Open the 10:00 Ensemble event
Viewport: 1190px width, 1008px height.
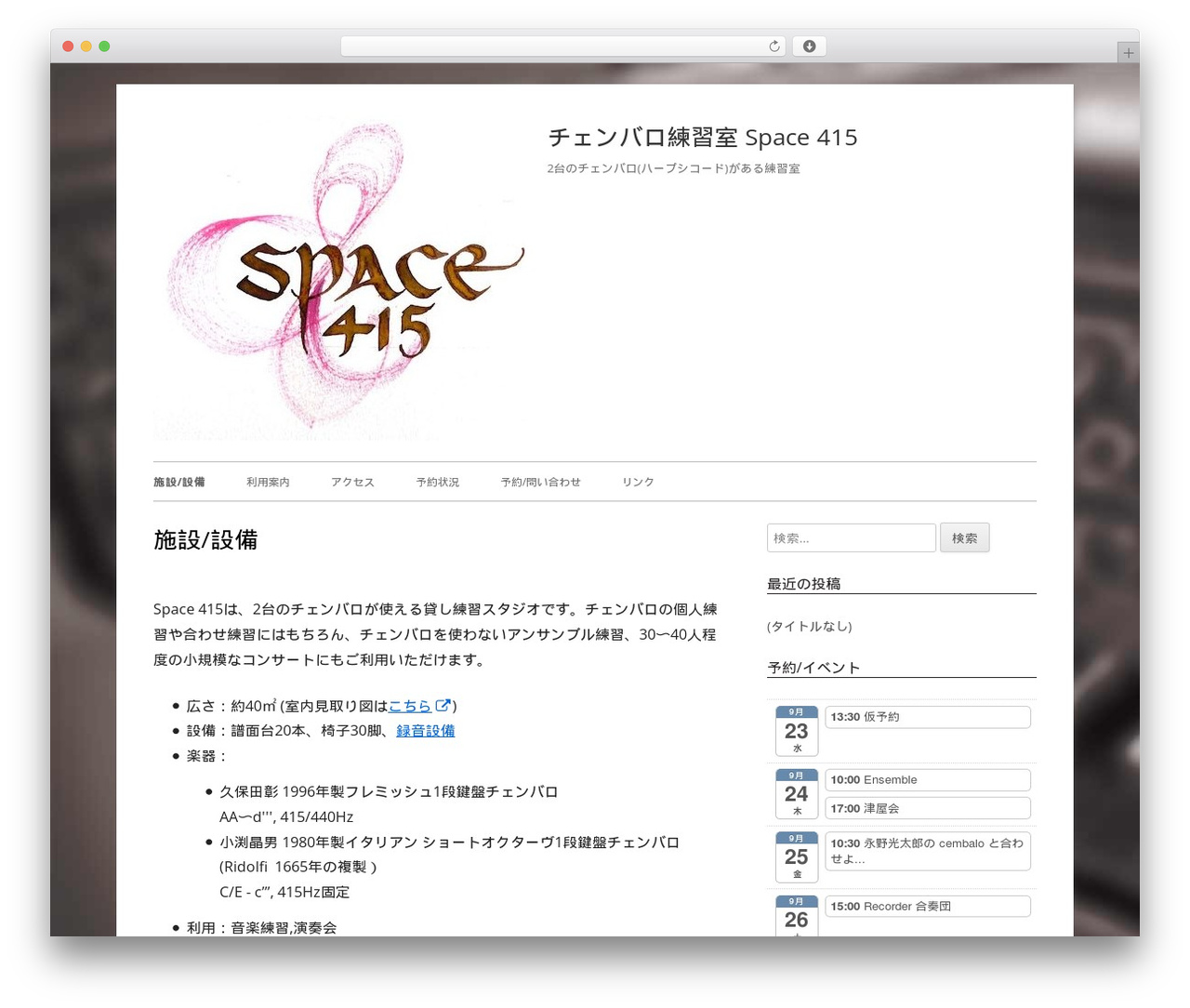(x=928, y=780)
